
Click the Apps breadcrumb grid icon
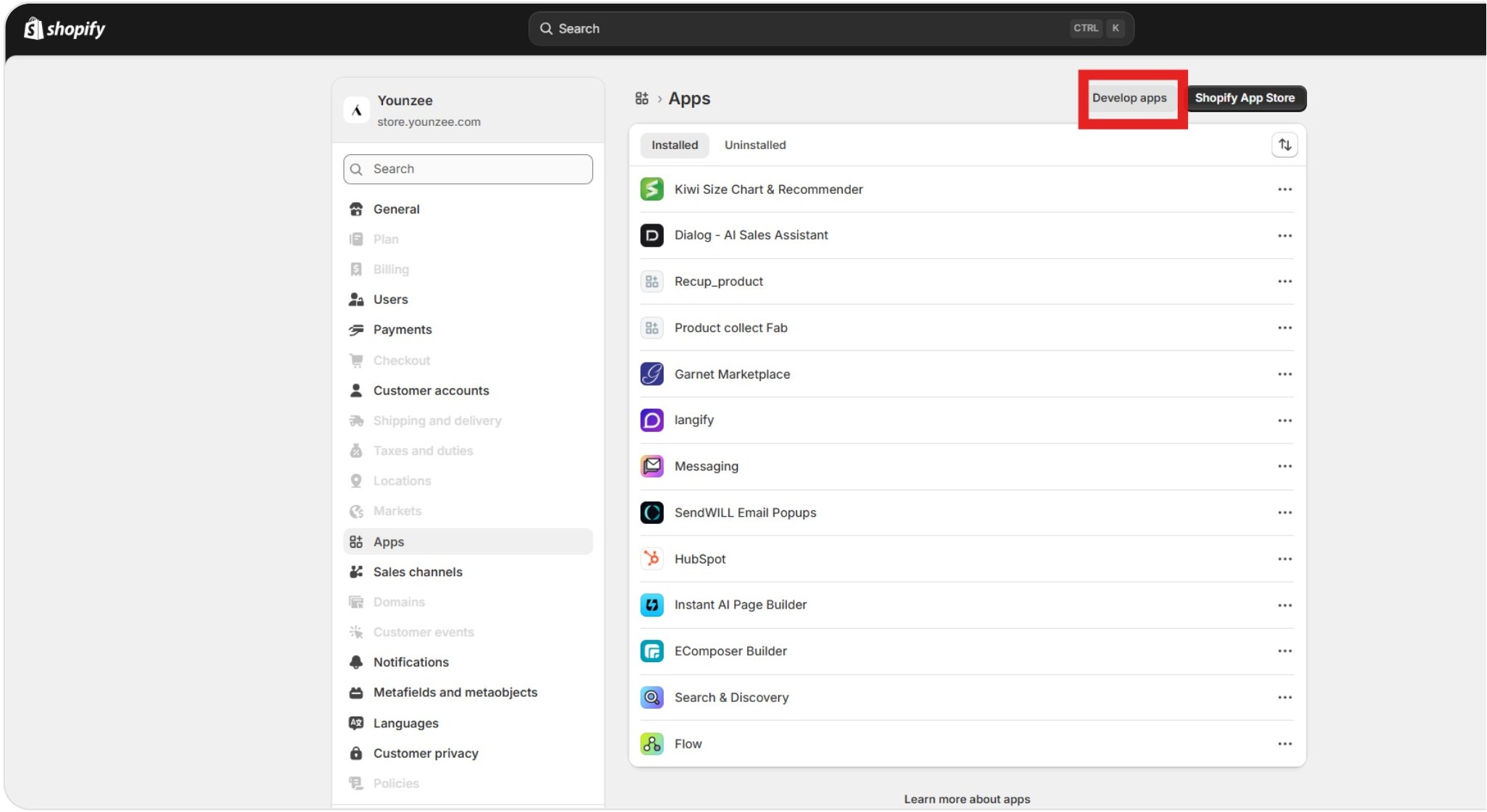click(641, 98)
